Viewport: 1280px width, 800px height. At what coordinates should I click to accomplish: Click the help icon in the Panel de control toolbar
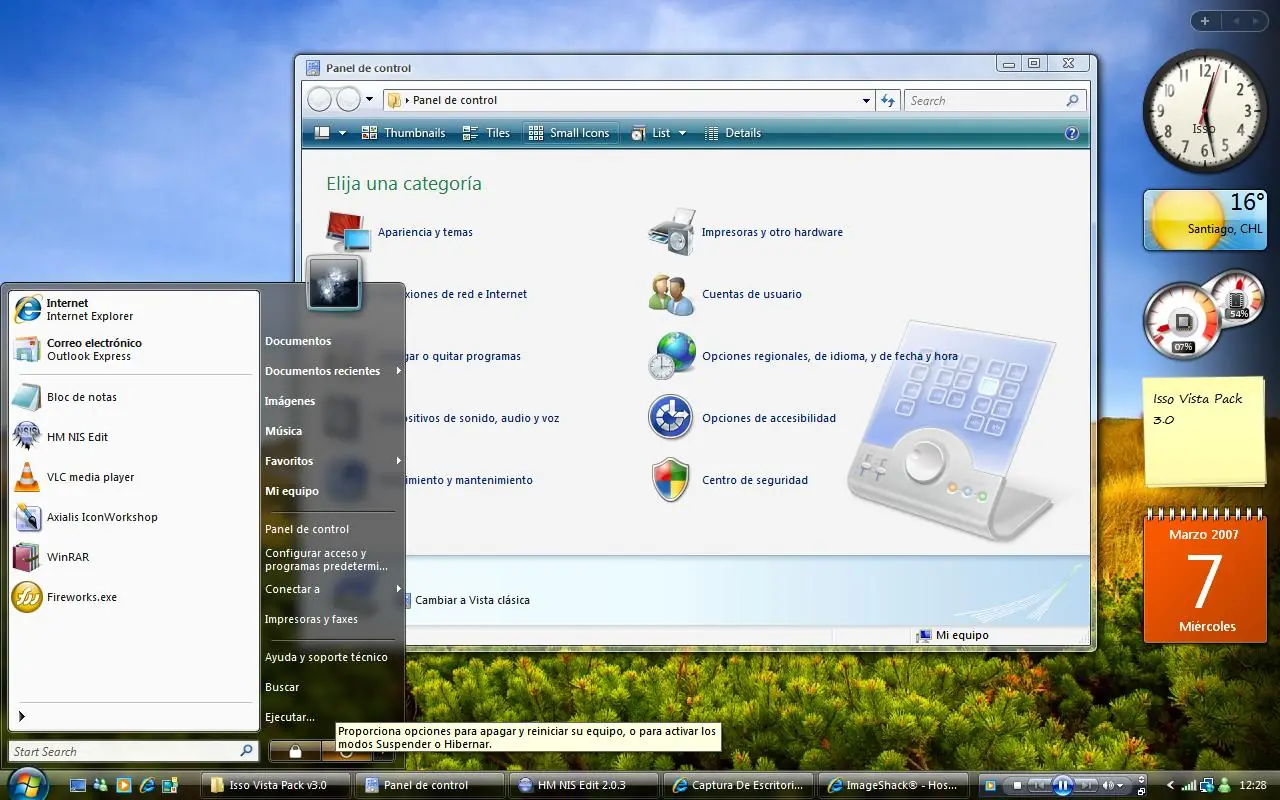[1072, 133]
